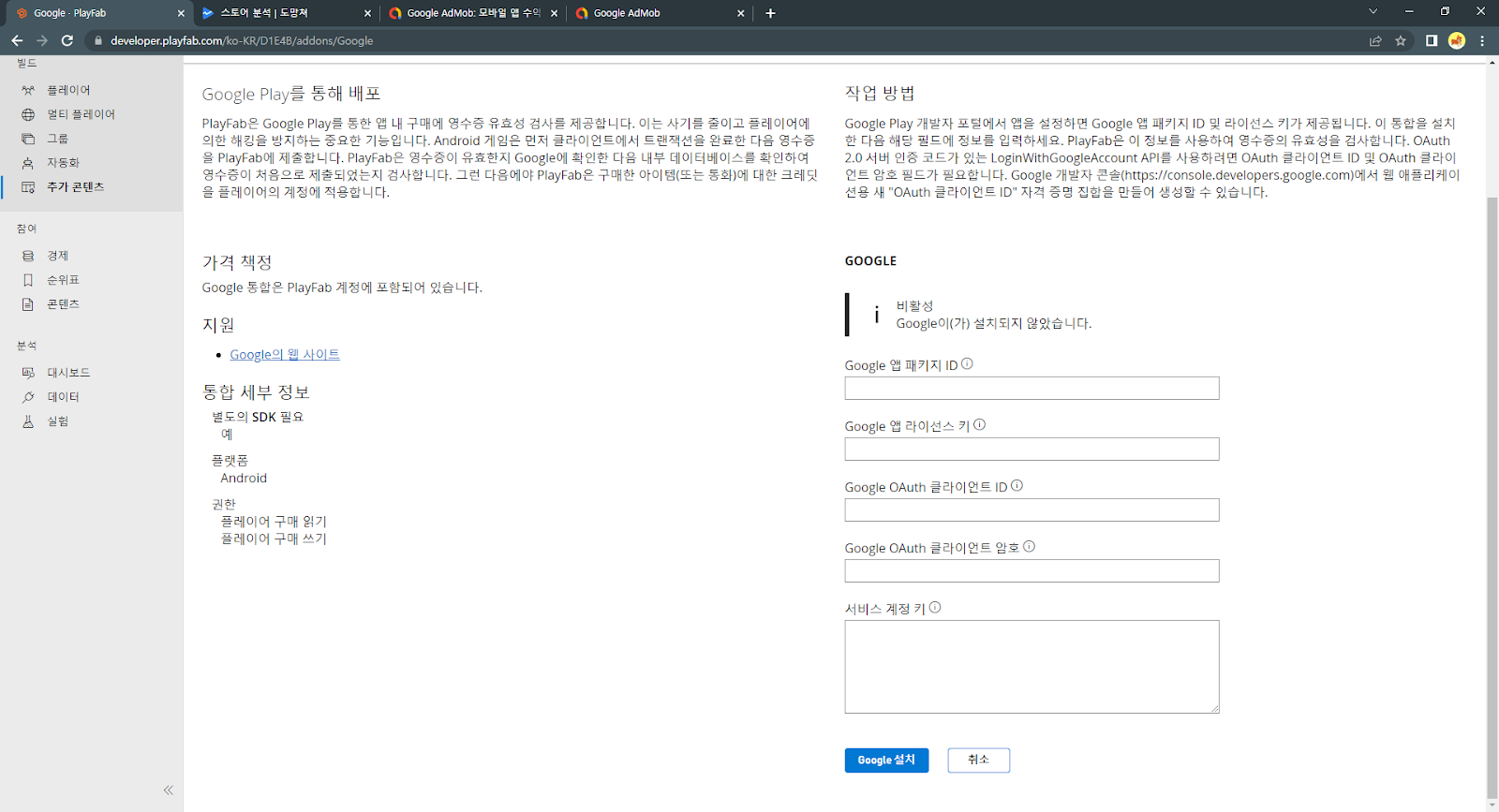Toggle the browser side panel icon

pos(1432,40)
